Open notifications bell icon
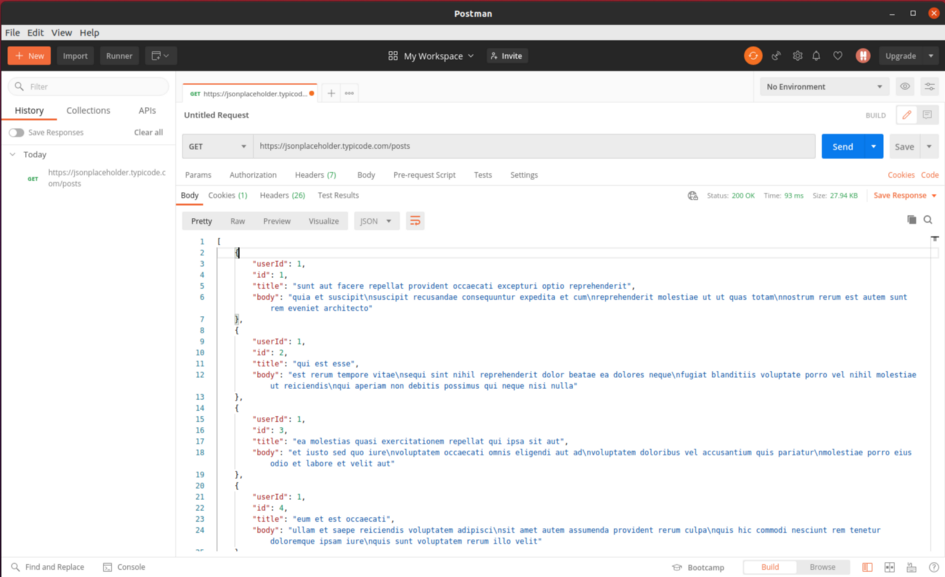The height and width of the screenshot is (577, 945). point(816,55)
